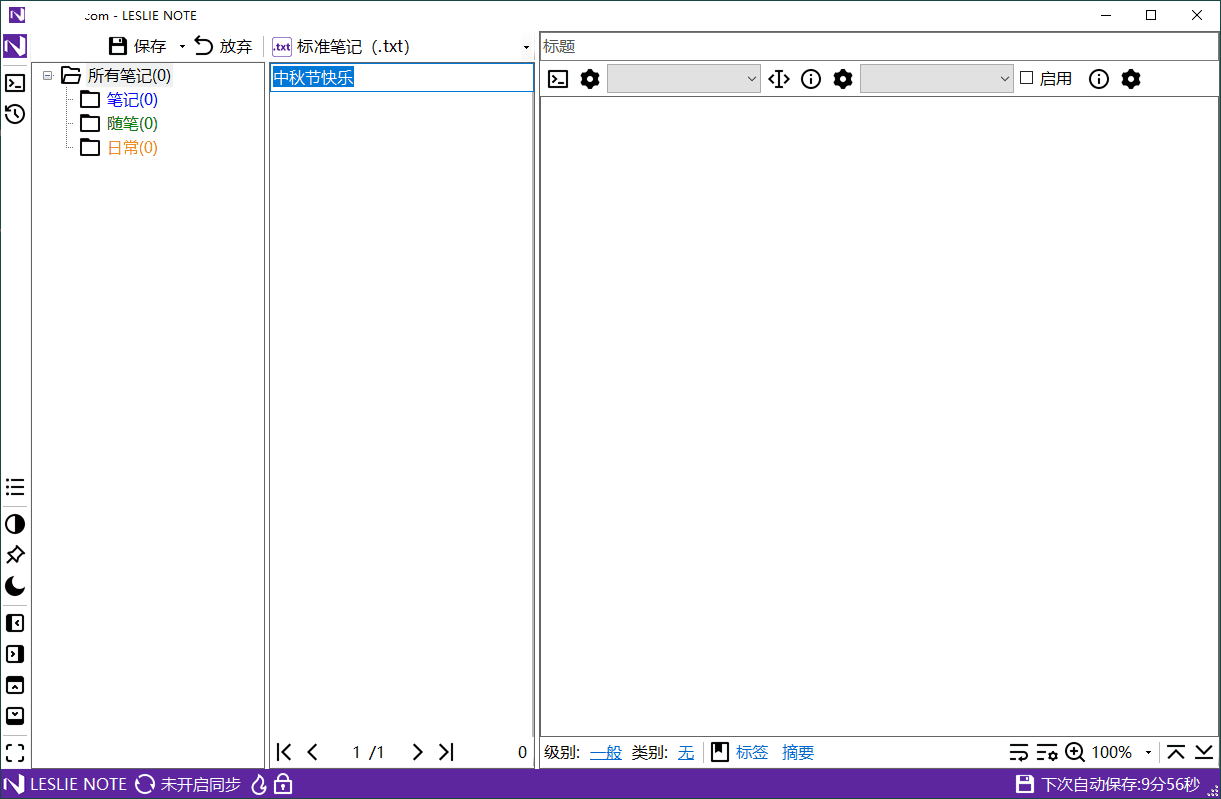Toggle the pin window icon
The height and width of the screenshot is (799, 1221).
(x=15, y=555)
